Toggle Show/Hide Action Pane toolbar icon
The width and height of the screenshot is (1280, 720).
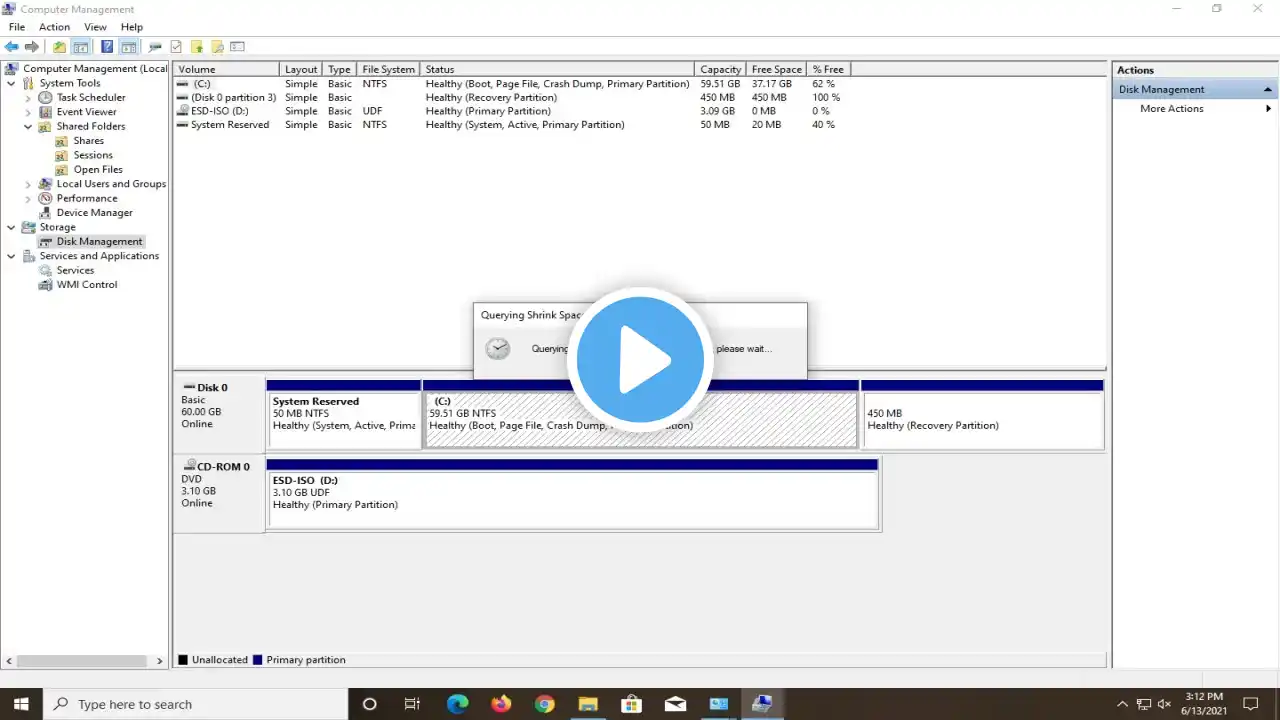pyautogui.click(x=129, y=47)
